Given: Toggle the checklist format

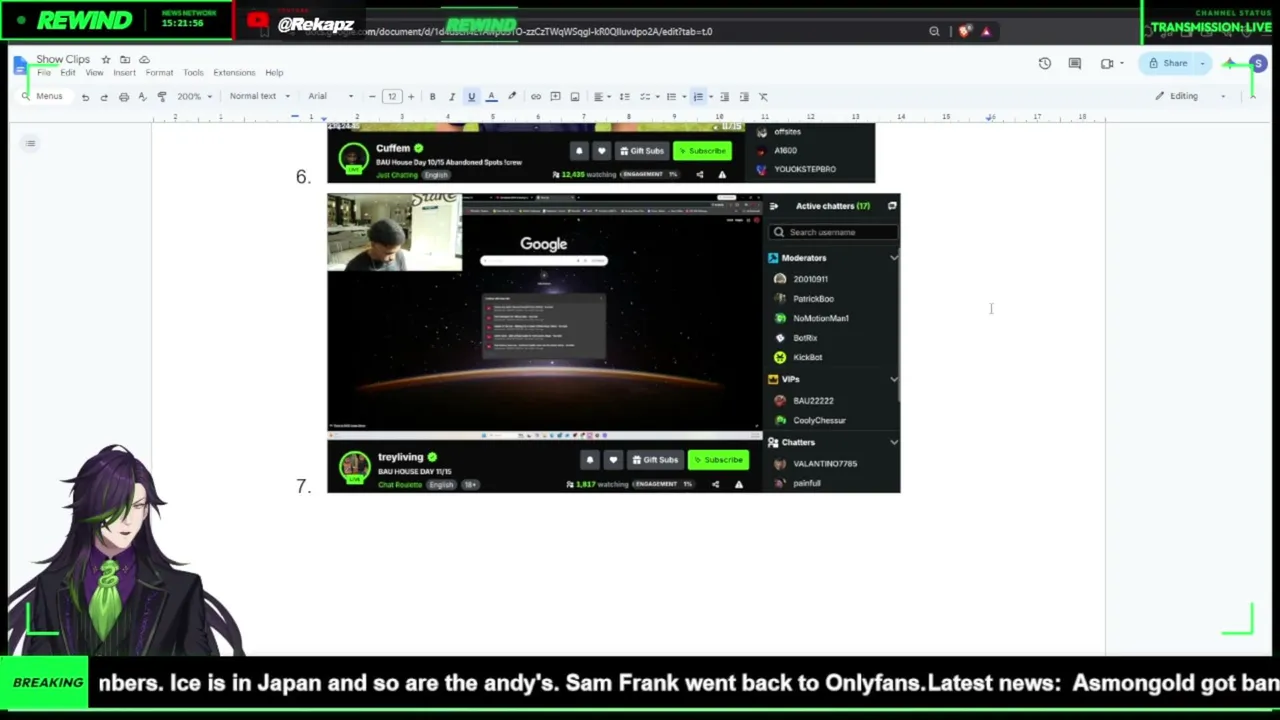Looking at the screenshot, I should tap(645, 97).
